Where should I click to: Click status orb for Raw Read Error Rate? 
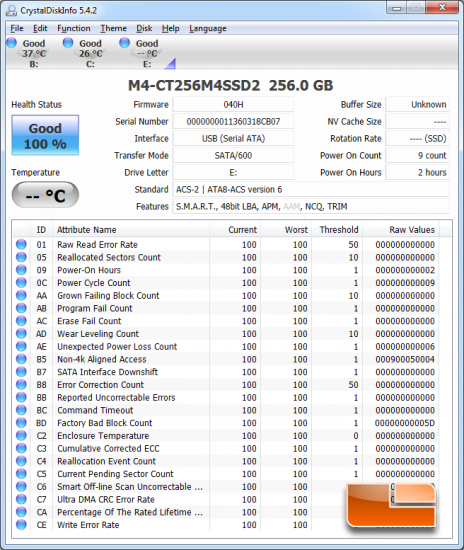[21, 244]
